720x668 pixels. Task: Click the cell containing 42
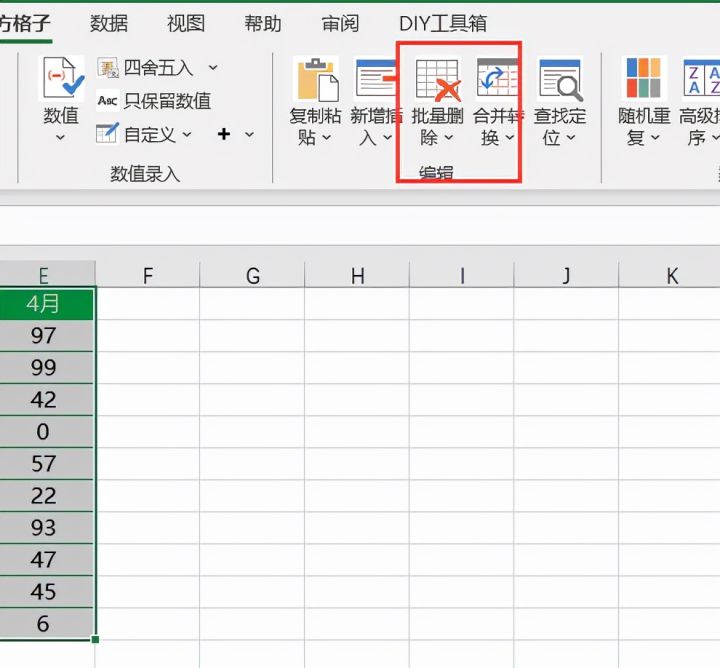(x=47, y=399)
